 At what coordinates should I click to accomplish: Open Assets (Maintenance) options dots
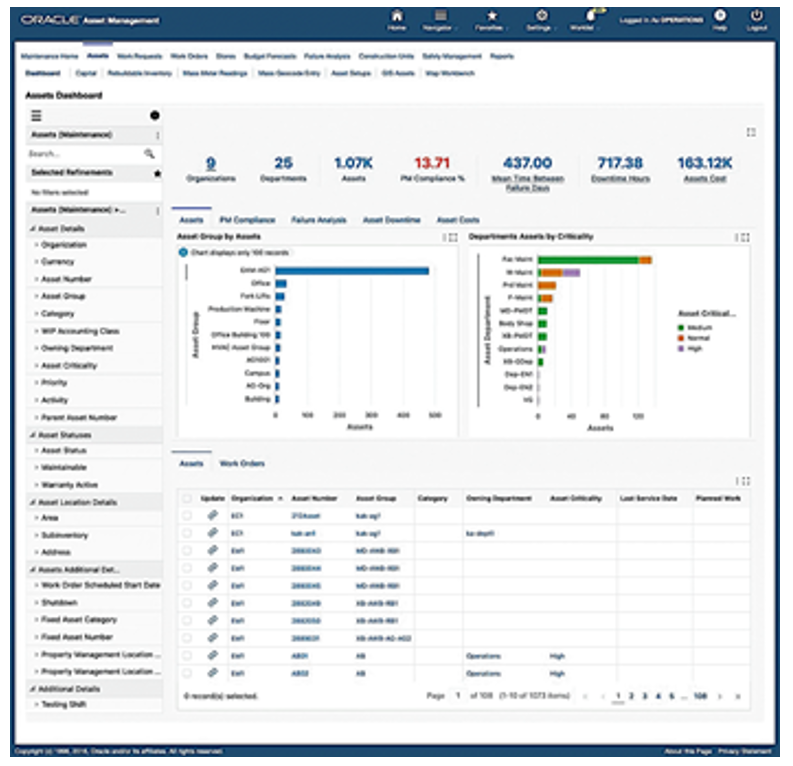(x=158, y=136)
